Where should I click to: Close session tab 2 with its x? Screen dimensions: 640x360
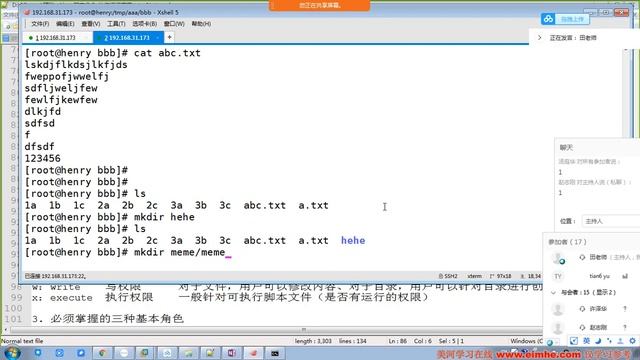(x=158, y=38)
